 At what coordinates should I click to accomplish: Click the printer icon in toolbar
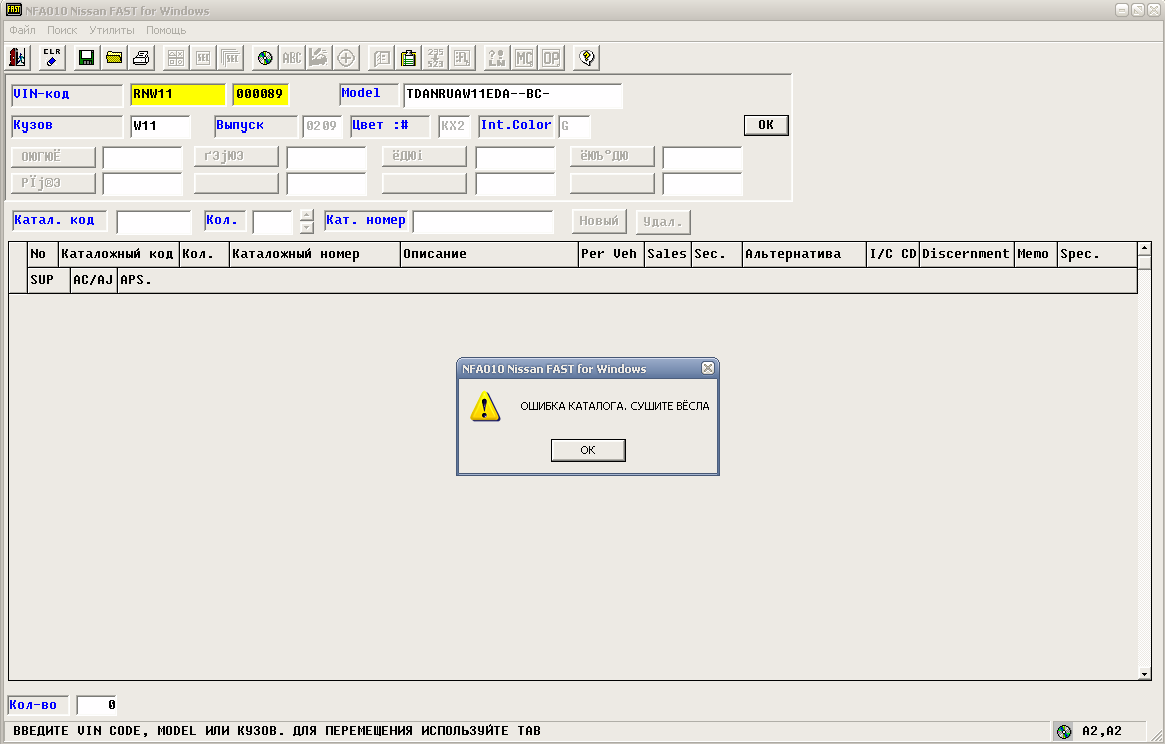(x=141, y=58)
